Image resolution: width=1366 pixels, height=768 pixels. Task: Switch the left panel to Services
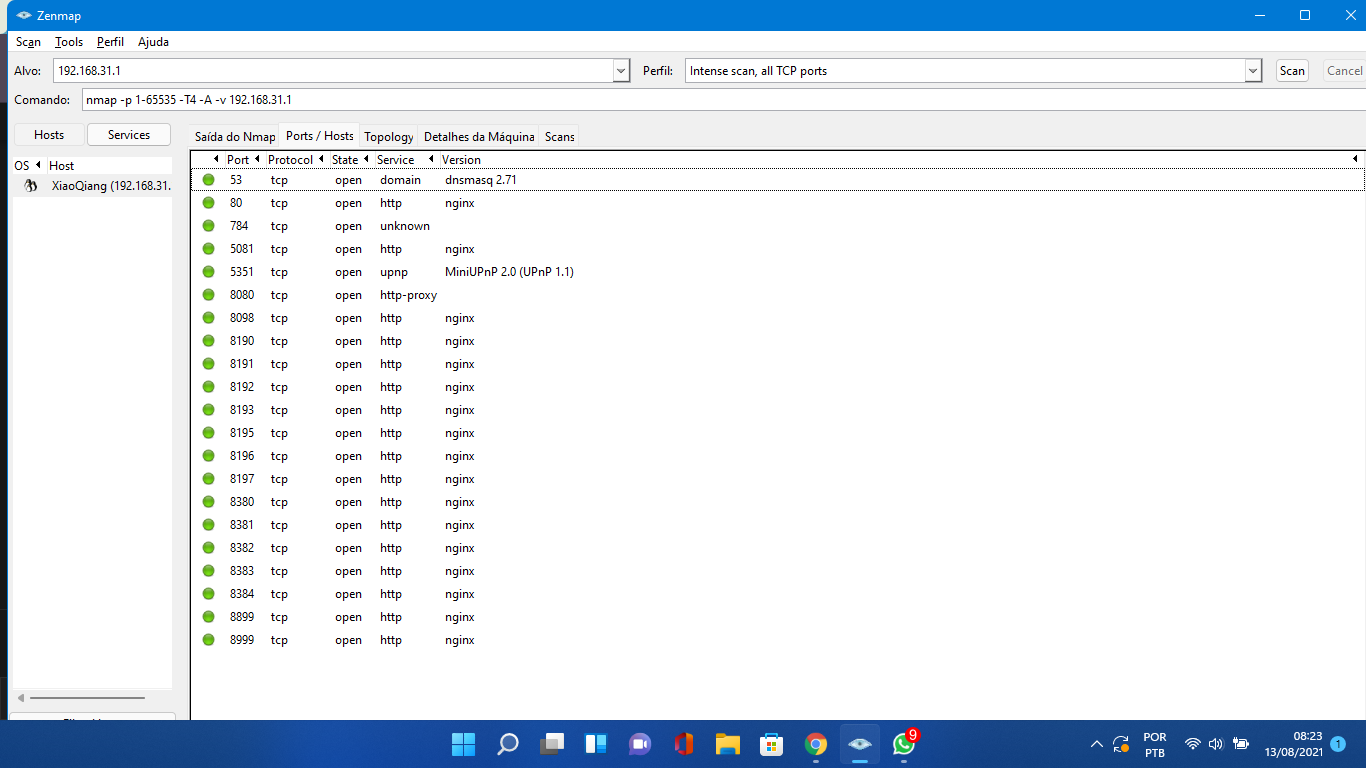click(129, 135)
